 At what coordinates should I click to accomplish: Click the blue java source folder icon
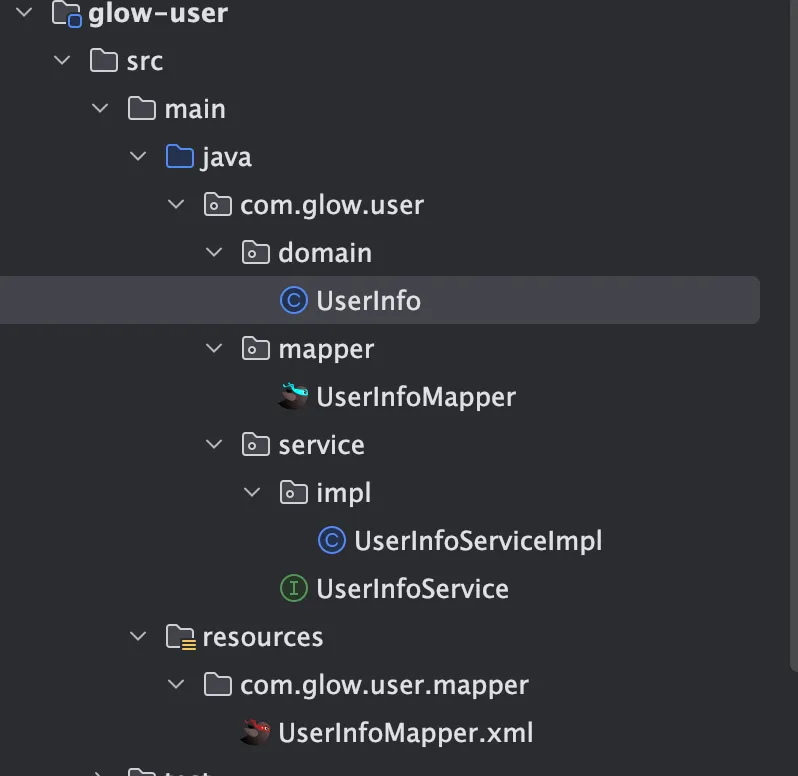(180, 157)
